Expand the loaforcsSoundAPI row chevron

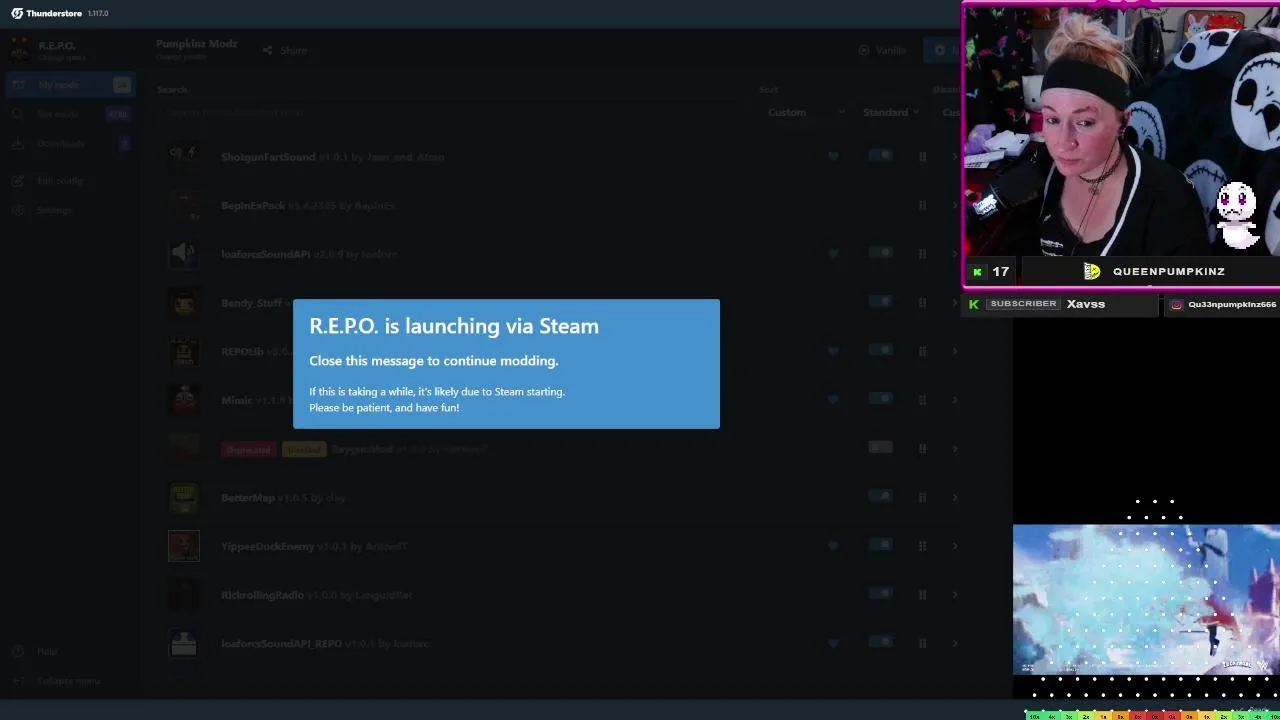(954, 253)
